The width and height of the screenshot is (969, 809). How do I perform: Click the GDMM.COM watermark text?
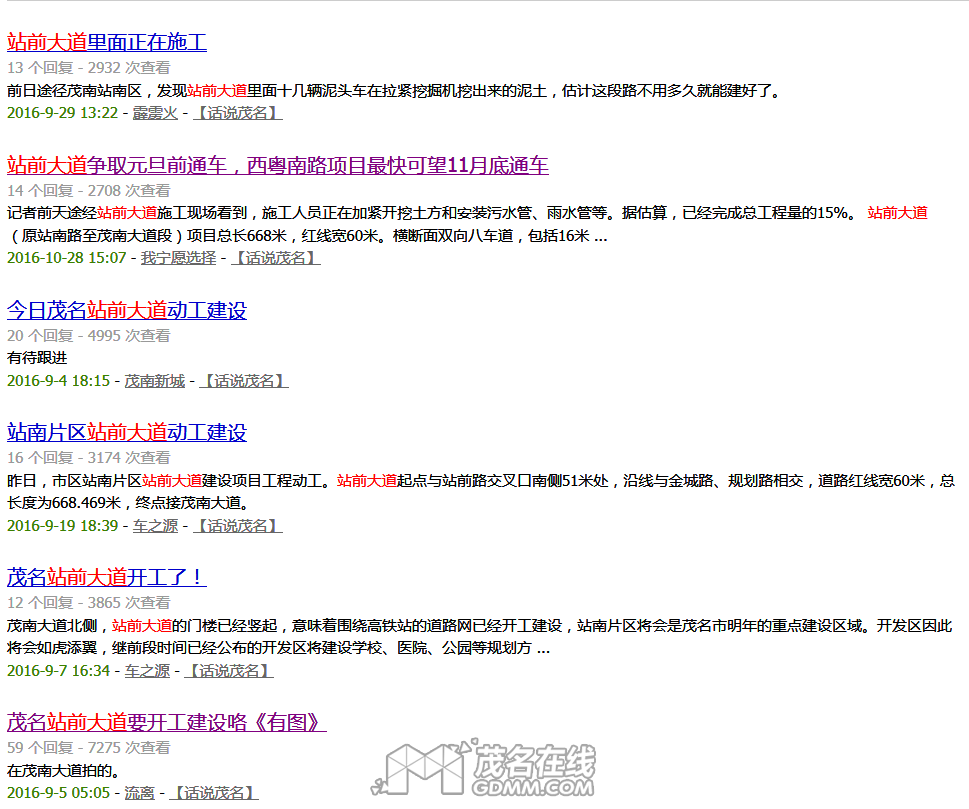pos(535,787)
